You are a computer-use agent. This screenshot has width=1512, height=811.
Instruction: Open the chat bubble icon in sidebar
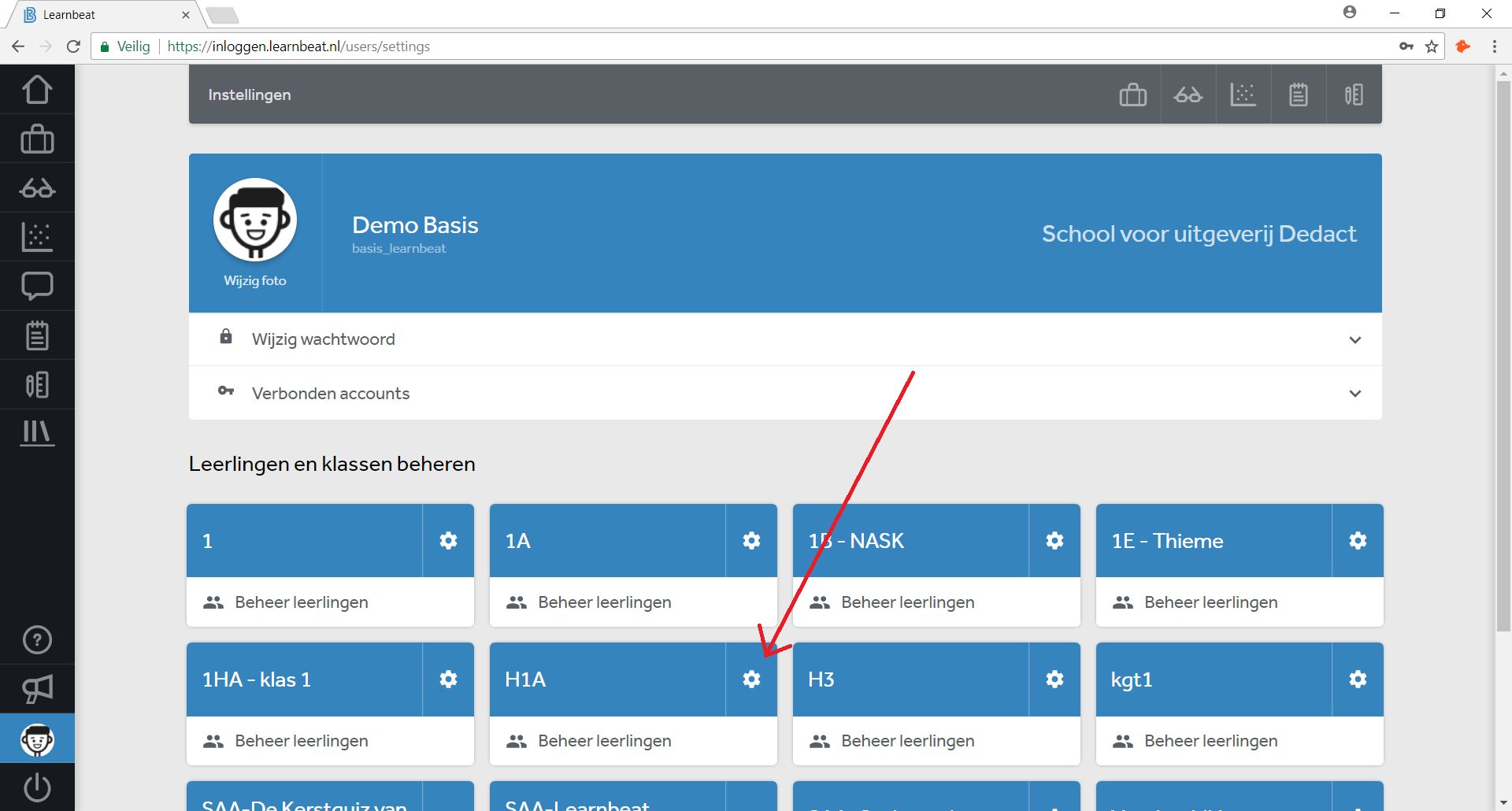pyautogui.click(x=37, y=286)
